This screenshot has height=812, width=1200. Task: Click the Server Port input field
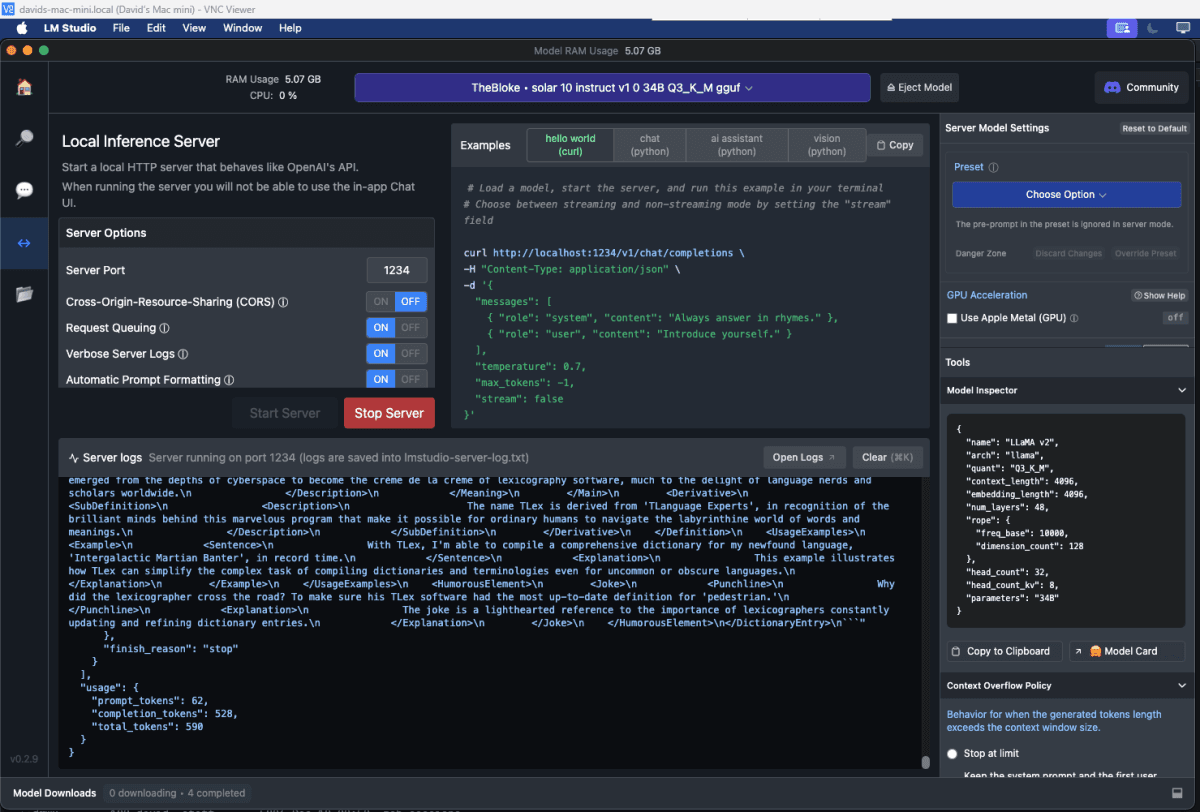397,270
